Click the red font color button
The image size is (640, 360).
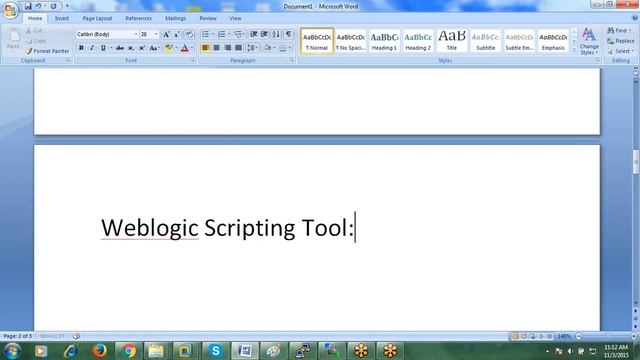click(184, 48)
